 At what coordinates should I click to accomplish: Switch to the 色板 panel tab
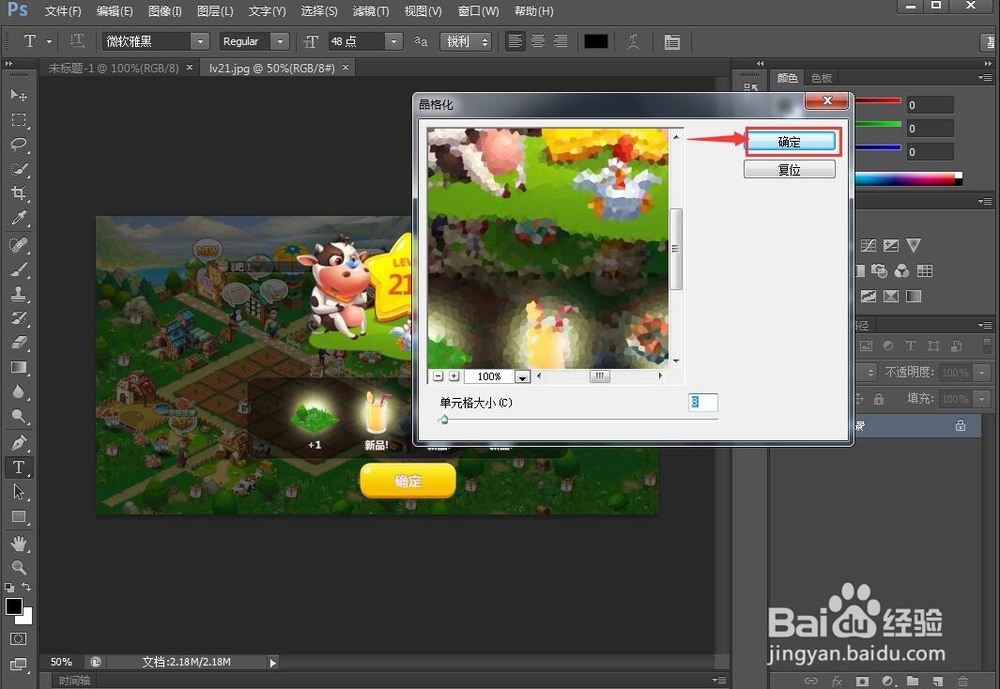pos(821,78)
